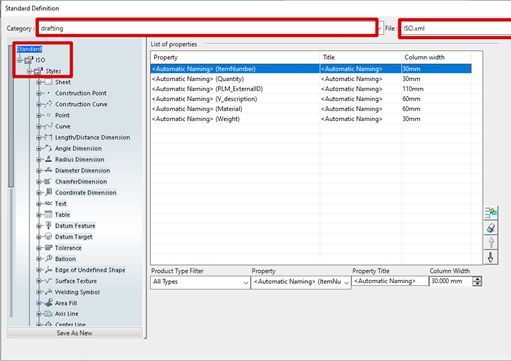Select the Axis Line tree label

[x=67, y=314]
